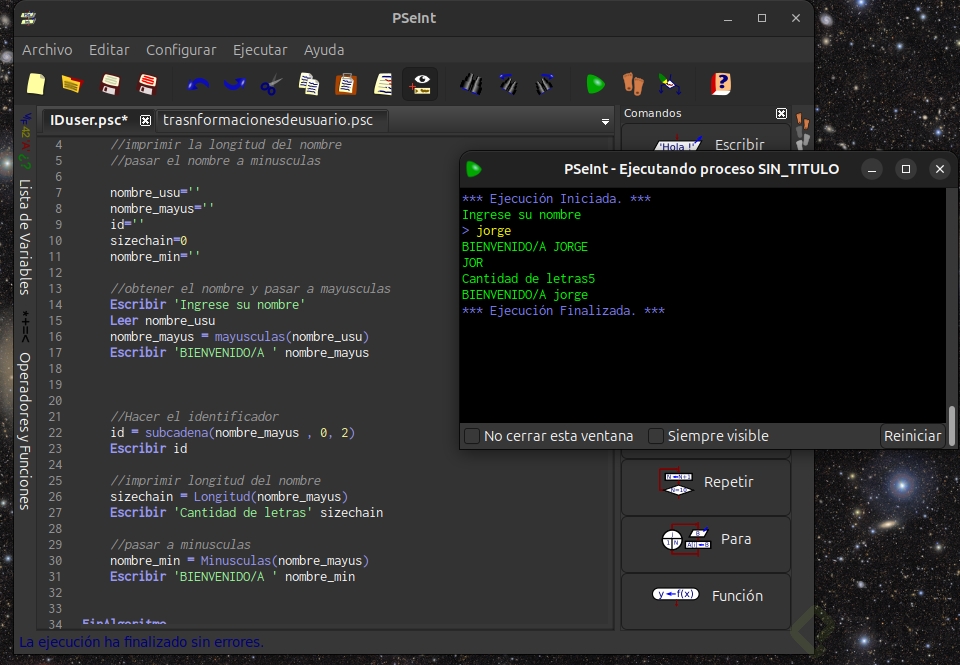Run the algorithm with green play icon

(596, 84)
